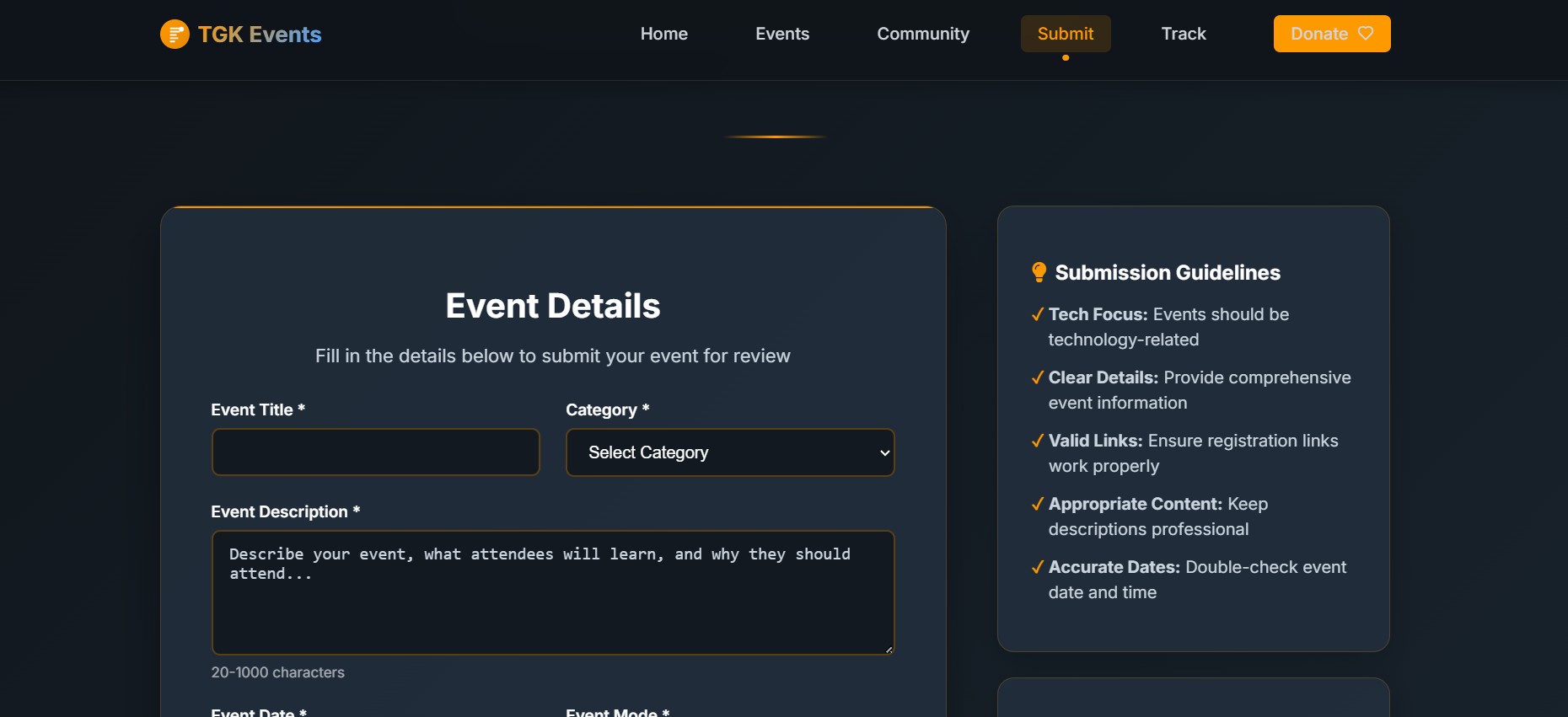Click the 'Fill in the details below' subtitle
1568x717 pixels.
click(553, 356)
